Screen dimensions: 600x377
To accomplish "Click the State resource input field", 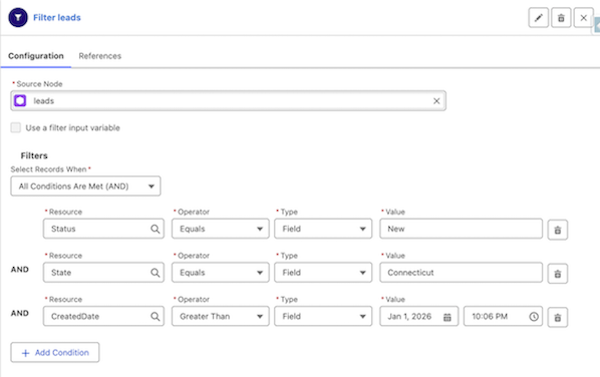I will pos(104,273).
